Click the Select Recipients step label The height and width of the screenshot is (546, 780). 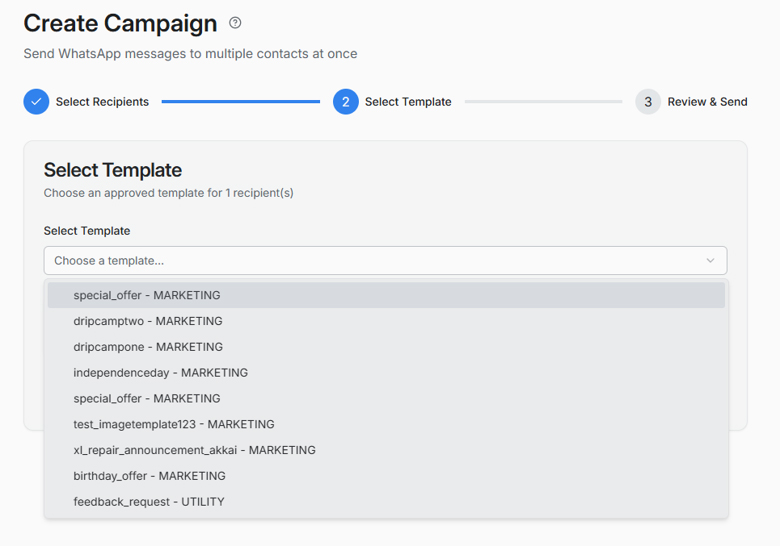(x=102, y=102)
